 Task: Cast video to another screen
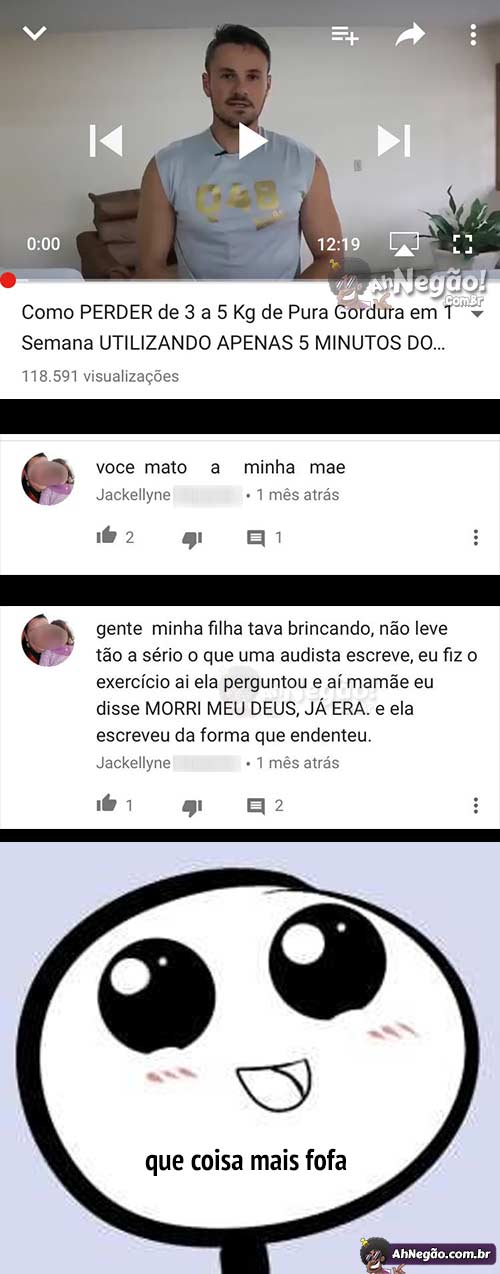point(404,243)
